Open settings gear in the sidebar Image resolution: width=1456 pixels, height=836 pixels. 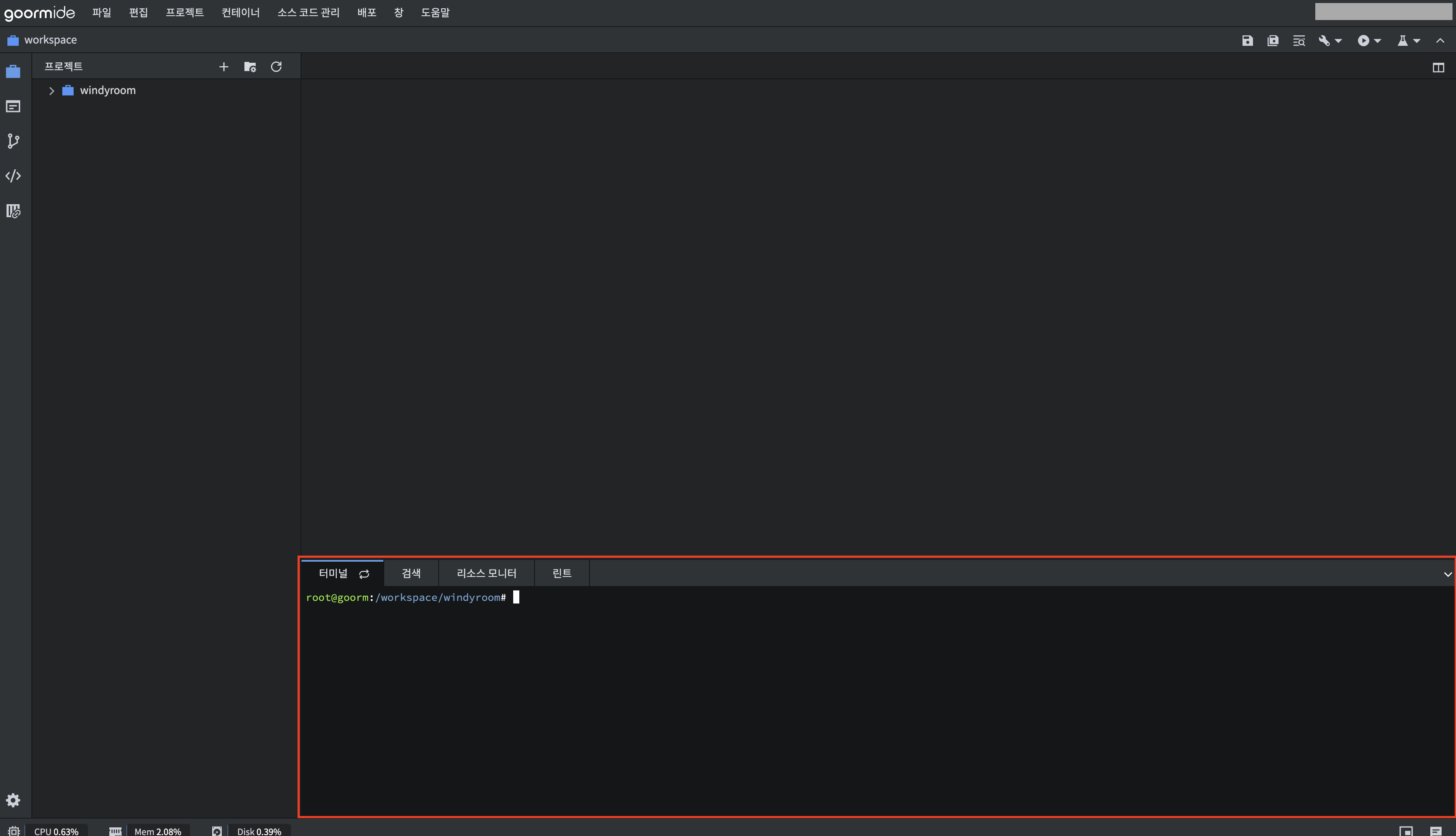[x=13, y=800]
